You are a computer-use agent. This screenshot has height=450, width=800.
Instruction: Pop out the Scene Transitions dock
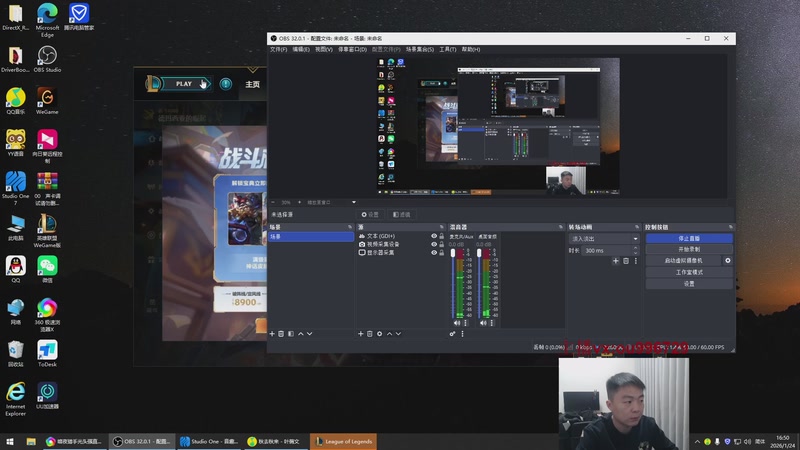637,227
